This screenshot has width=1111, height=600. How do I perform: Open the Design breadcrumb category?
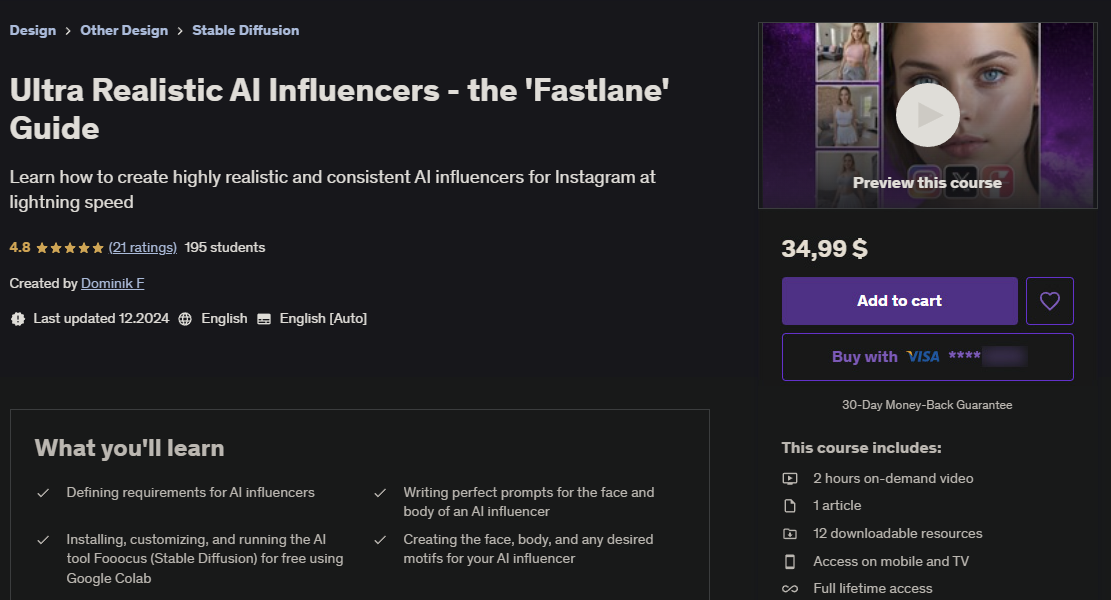tap(33, 30)
